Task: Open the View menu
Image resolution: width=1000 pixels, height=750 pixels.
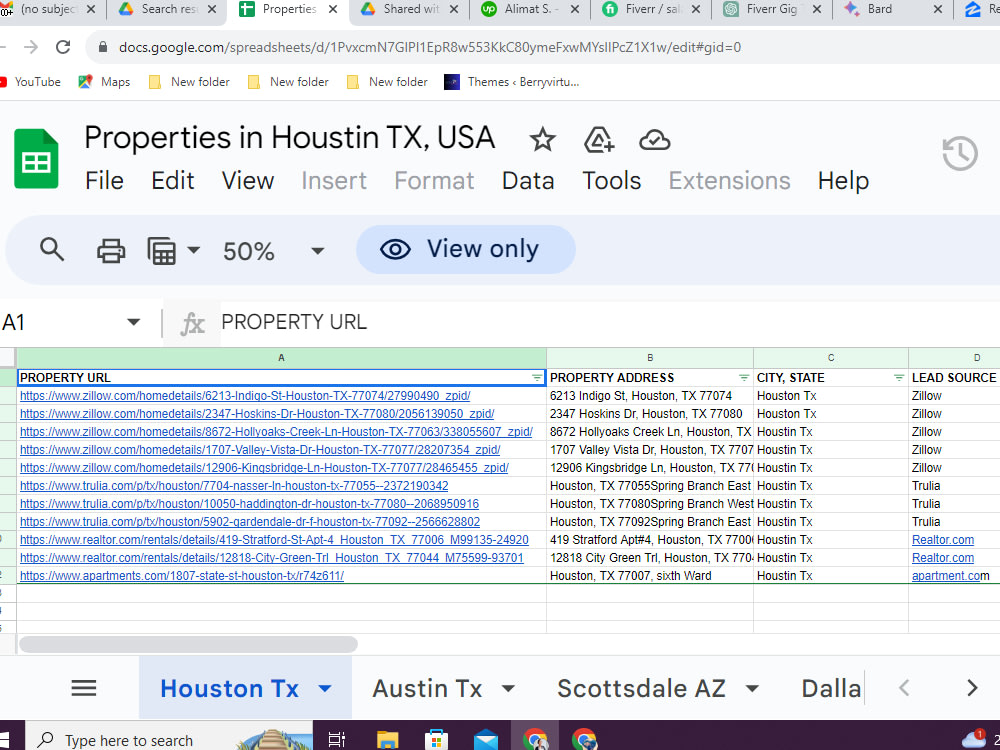Action: 247,181
